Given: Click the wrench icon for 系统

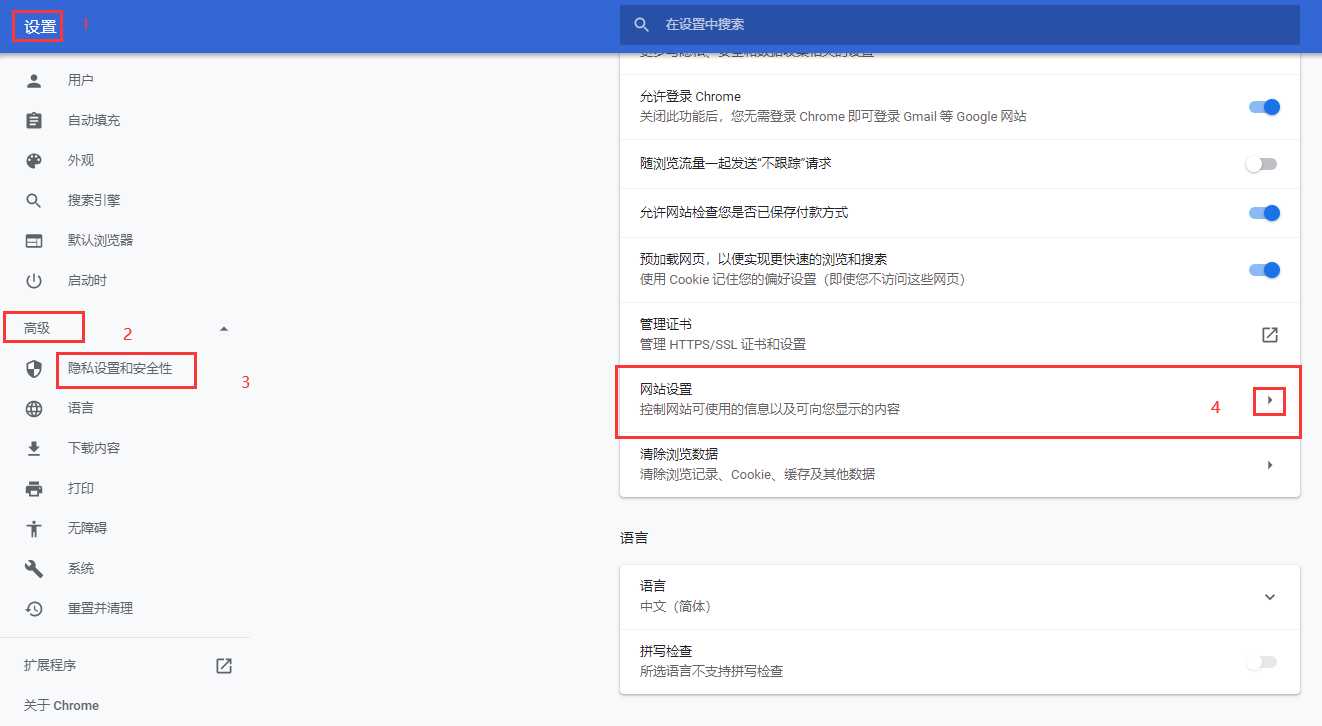Looking at the screenshot, I should [34, 568].
